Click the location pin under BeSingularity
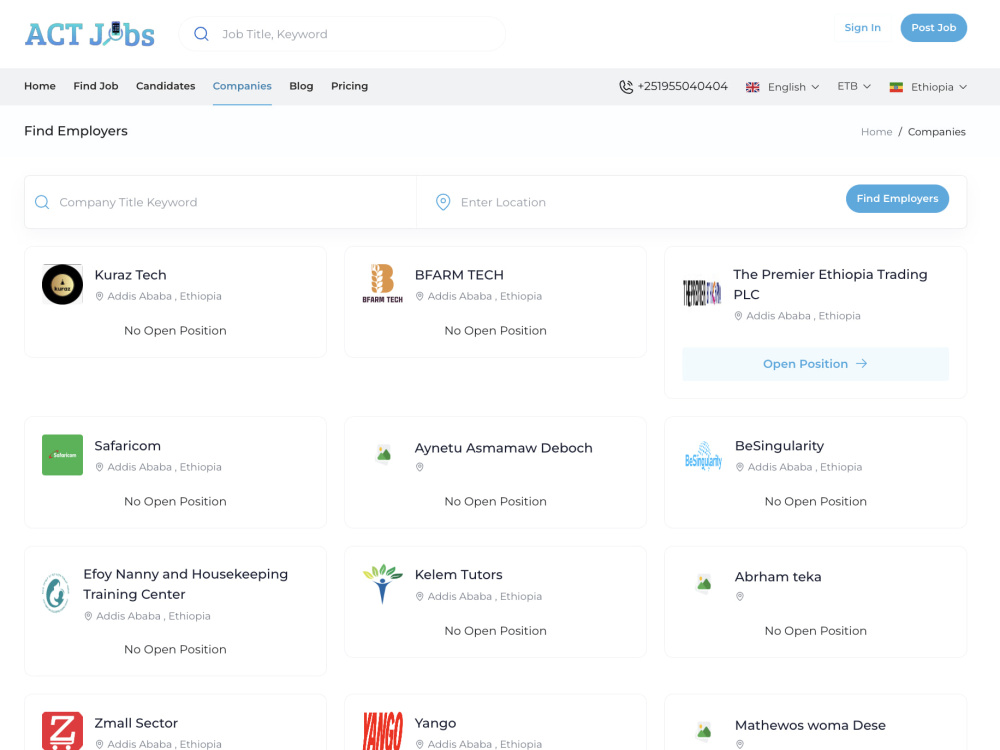 [x=740, y=467]
